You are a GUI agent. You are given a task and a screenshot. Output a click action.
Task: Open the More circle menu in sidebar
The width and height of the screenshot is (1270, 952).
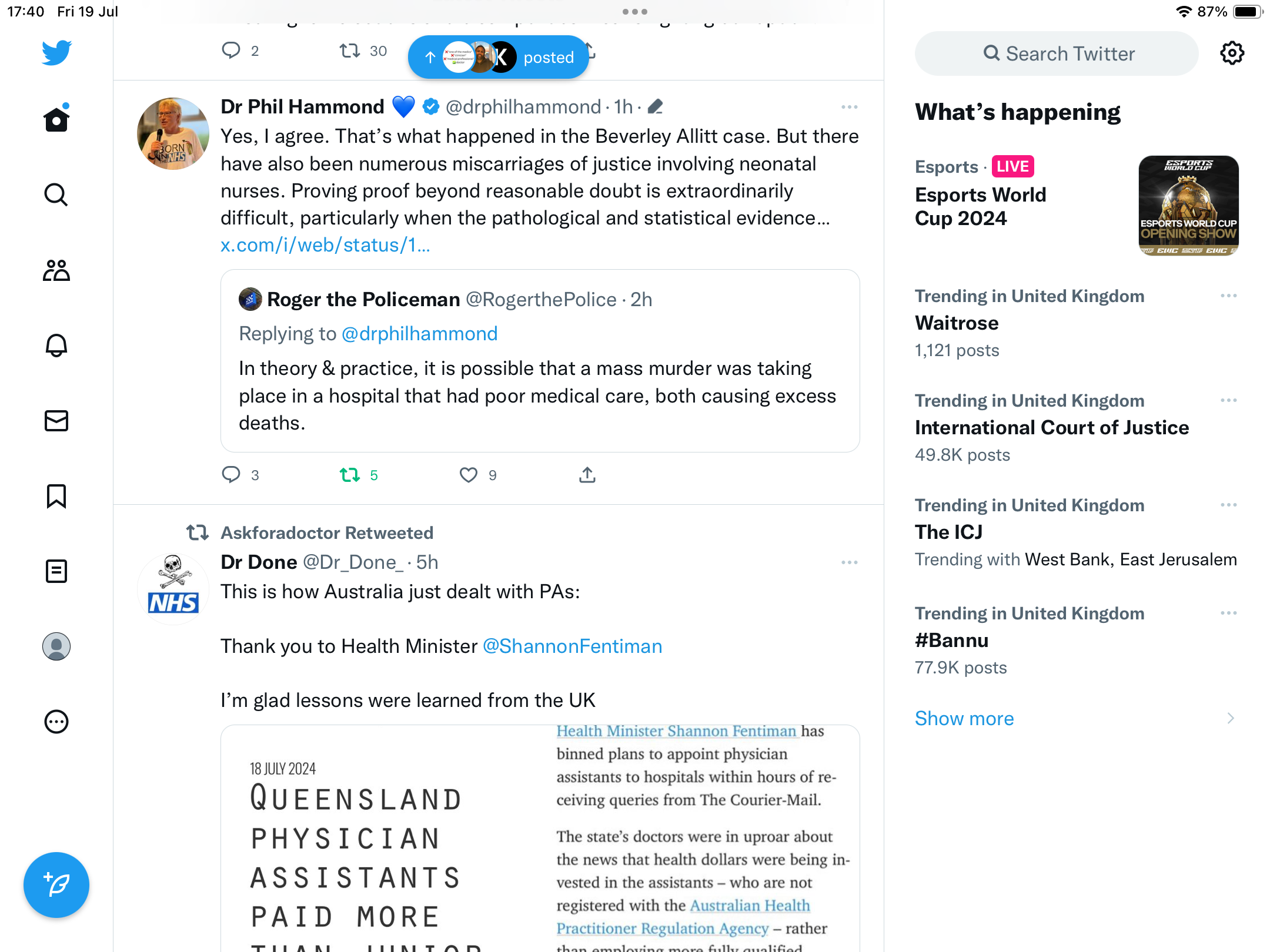[56, 722]
